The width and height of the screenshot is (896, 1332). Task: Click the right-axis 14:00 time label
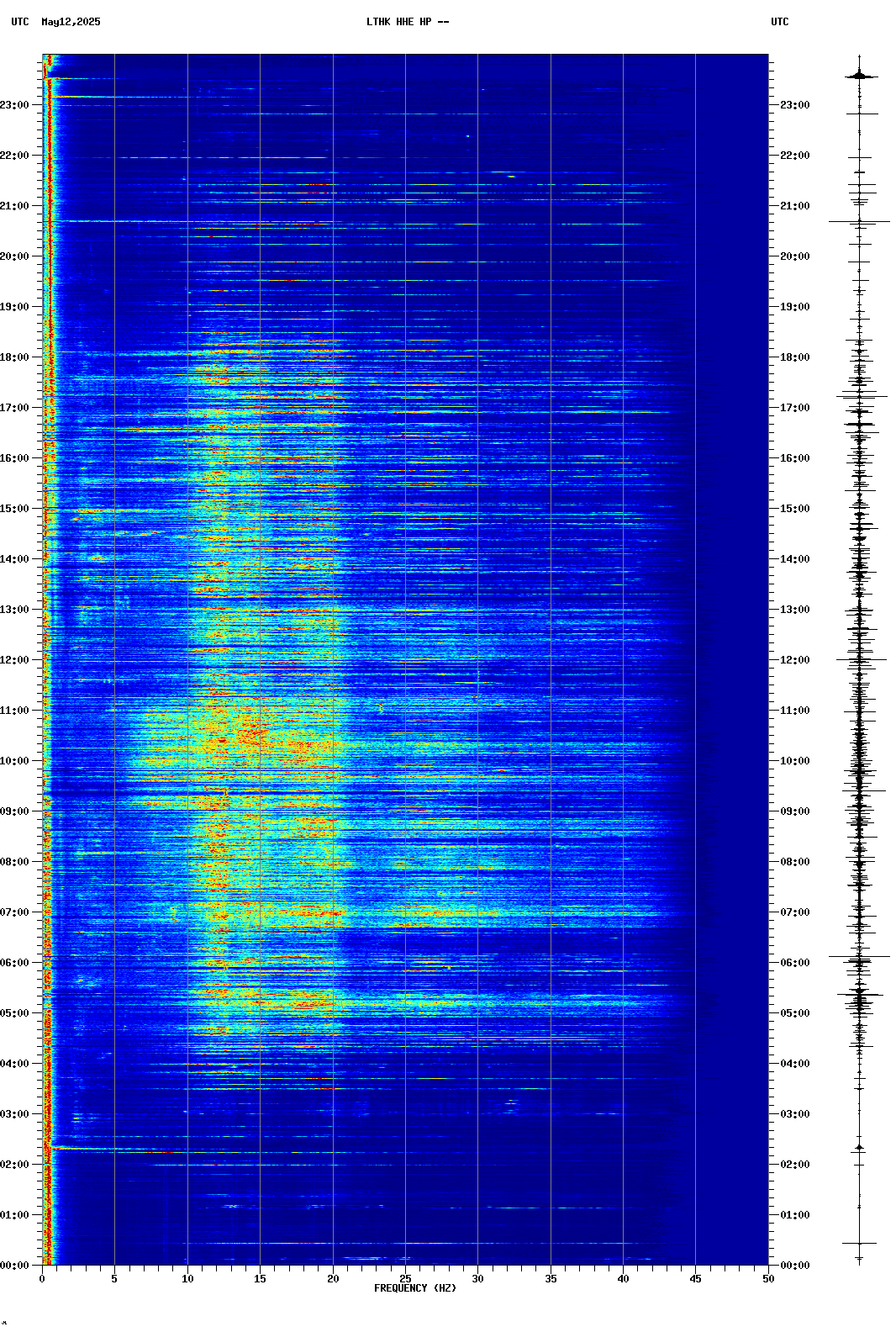(x=795, y=559)
